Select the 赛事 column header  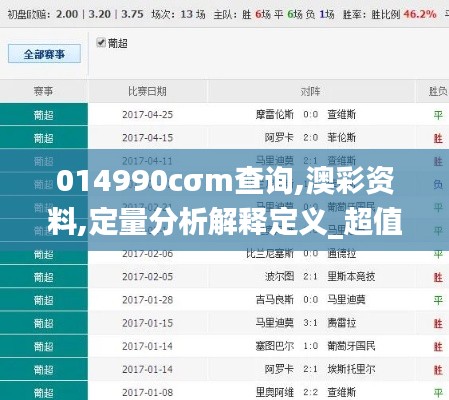click(x=44, y=91)
